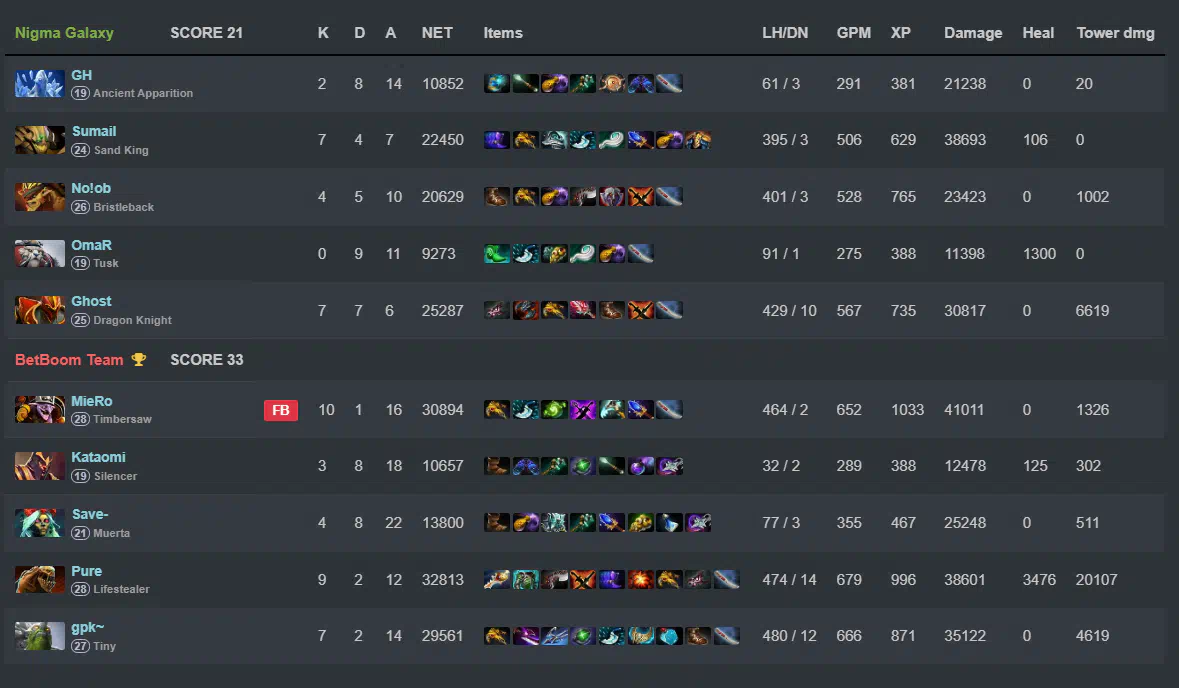Click the Kataomi player name
1179x688 pixels.
(x=99, y=457)
